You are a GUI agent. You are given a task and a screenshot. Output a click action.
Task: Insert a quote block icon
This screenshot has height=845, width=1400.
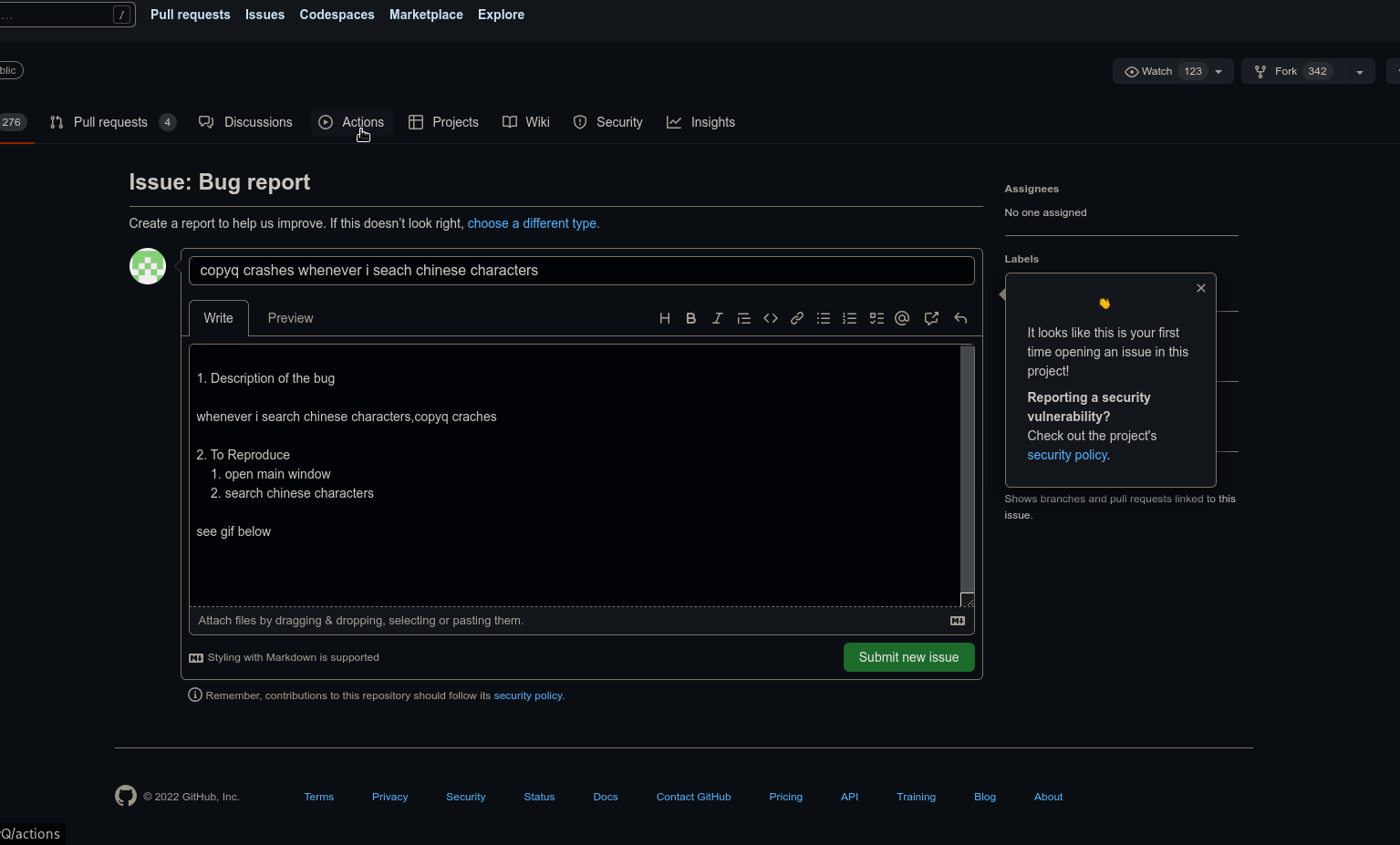pyautogui.click(x=744, y=318)
